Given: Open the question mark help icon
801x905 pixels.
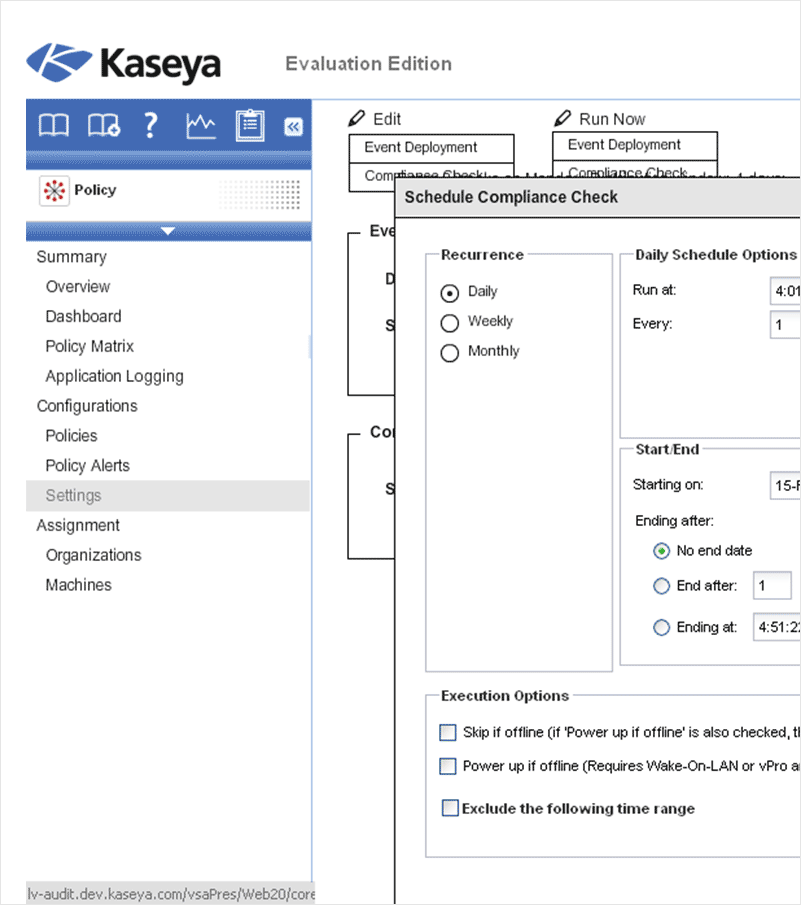Looking at the screenshot, I should [x=151, y=125].
